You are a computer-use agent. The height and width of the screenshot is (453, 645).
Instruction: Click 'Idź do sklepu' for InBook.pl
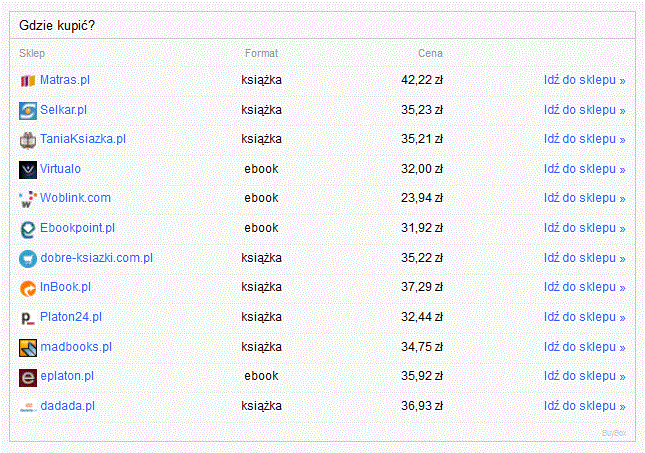(585, 287)
